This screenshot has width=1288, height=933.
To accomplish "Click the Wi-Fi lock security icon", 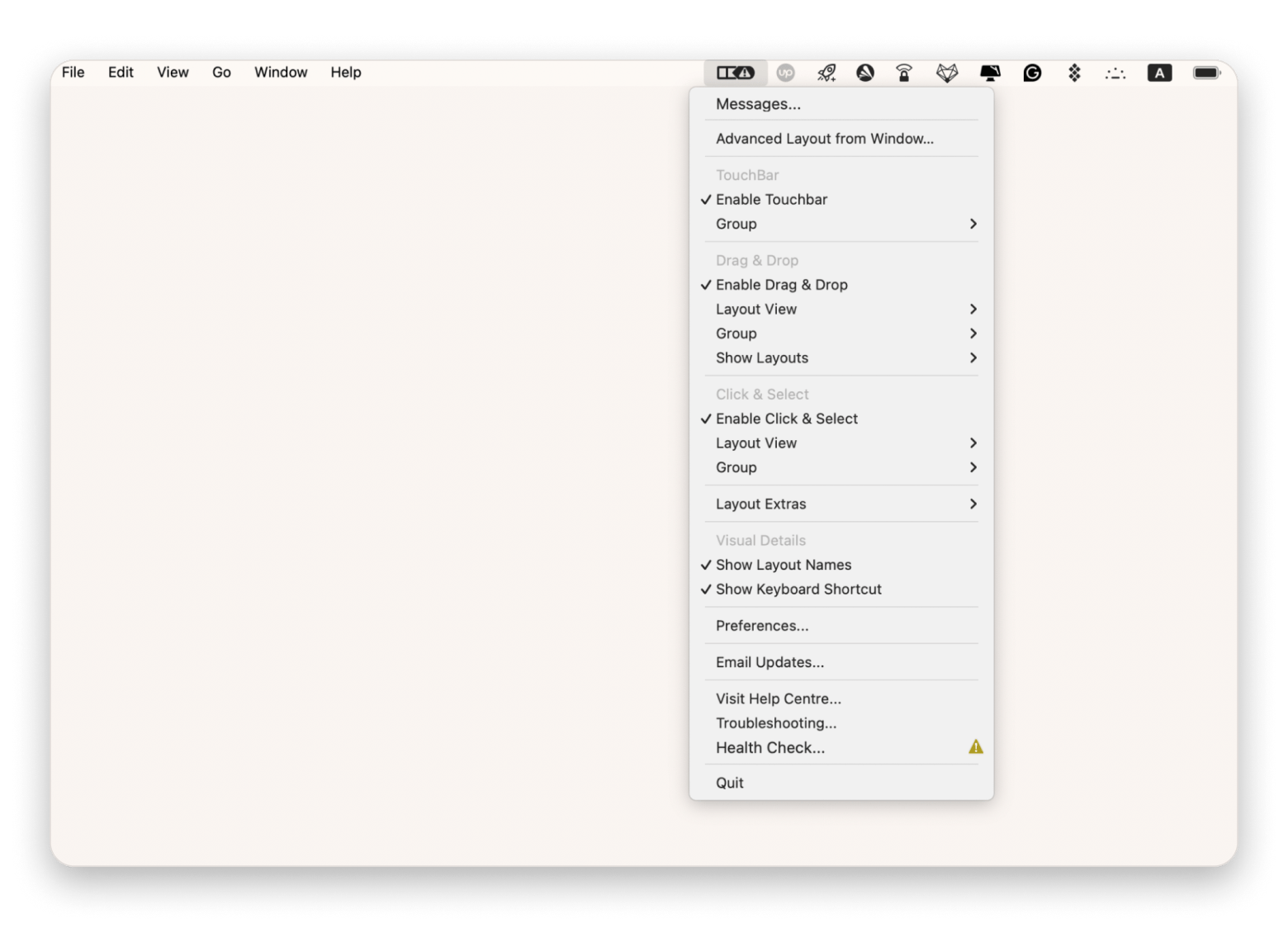I will pyautogui.click(x=903, y=73).
